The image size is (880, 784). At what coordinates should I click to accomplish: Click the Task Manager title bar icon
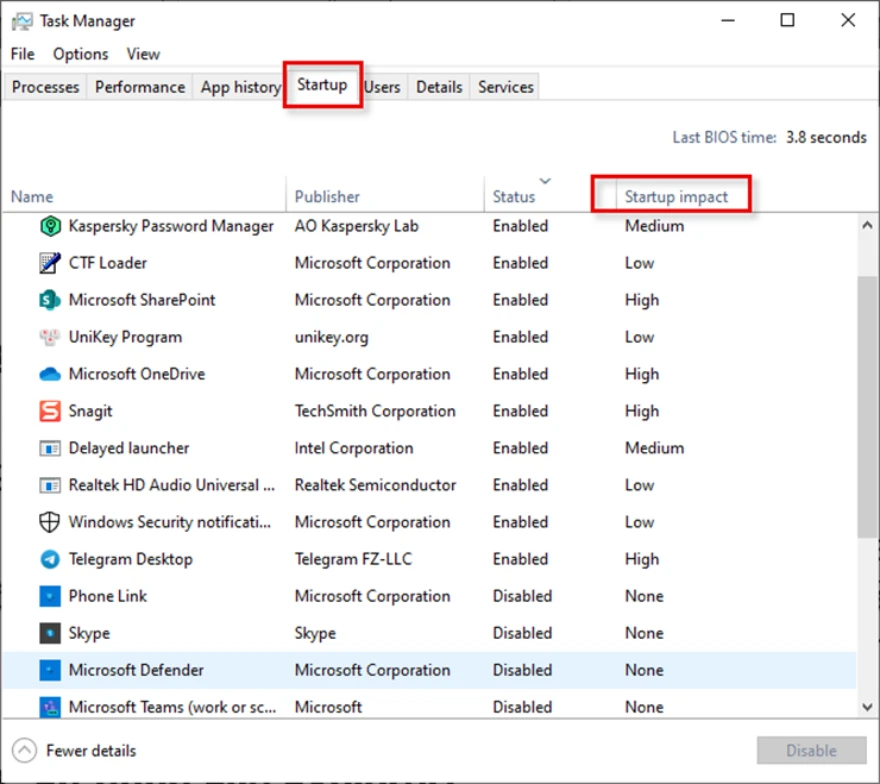[20, 20]
